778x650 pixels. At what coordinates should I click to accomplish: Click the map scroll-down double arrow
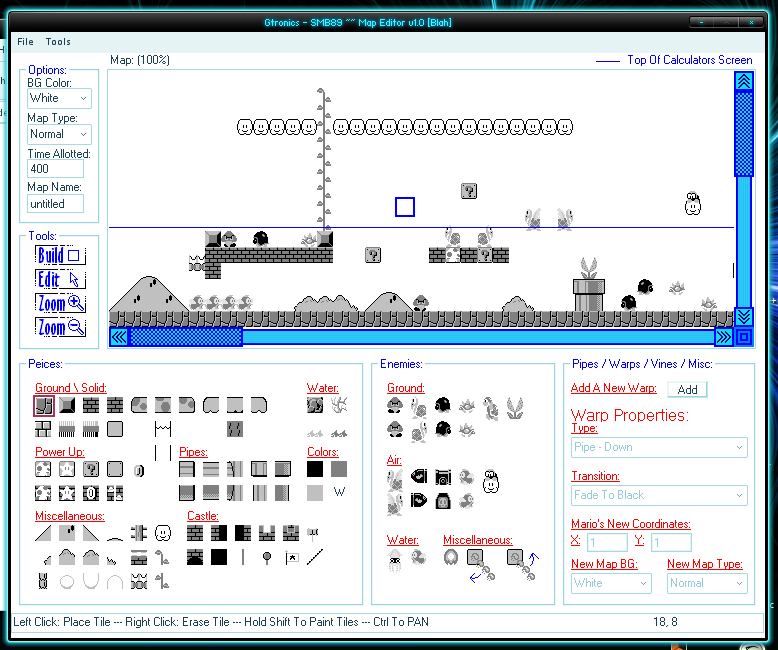pos(744,316)
